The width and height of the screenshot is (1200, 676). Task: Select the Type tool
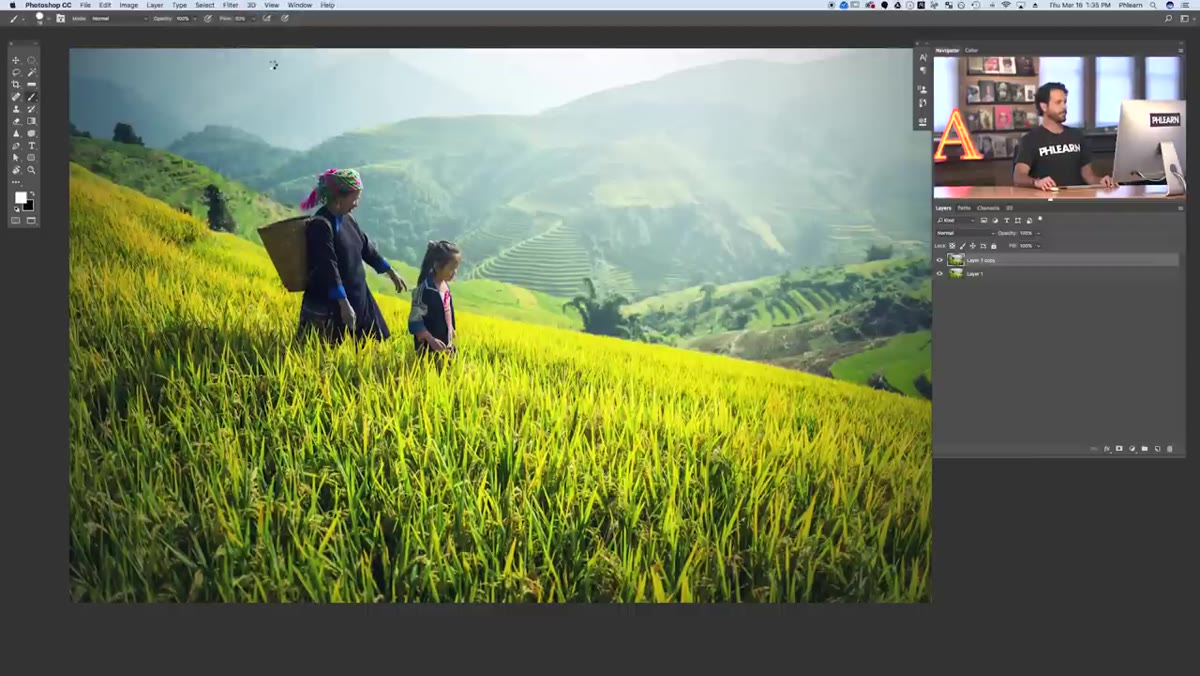pos(31,146)
